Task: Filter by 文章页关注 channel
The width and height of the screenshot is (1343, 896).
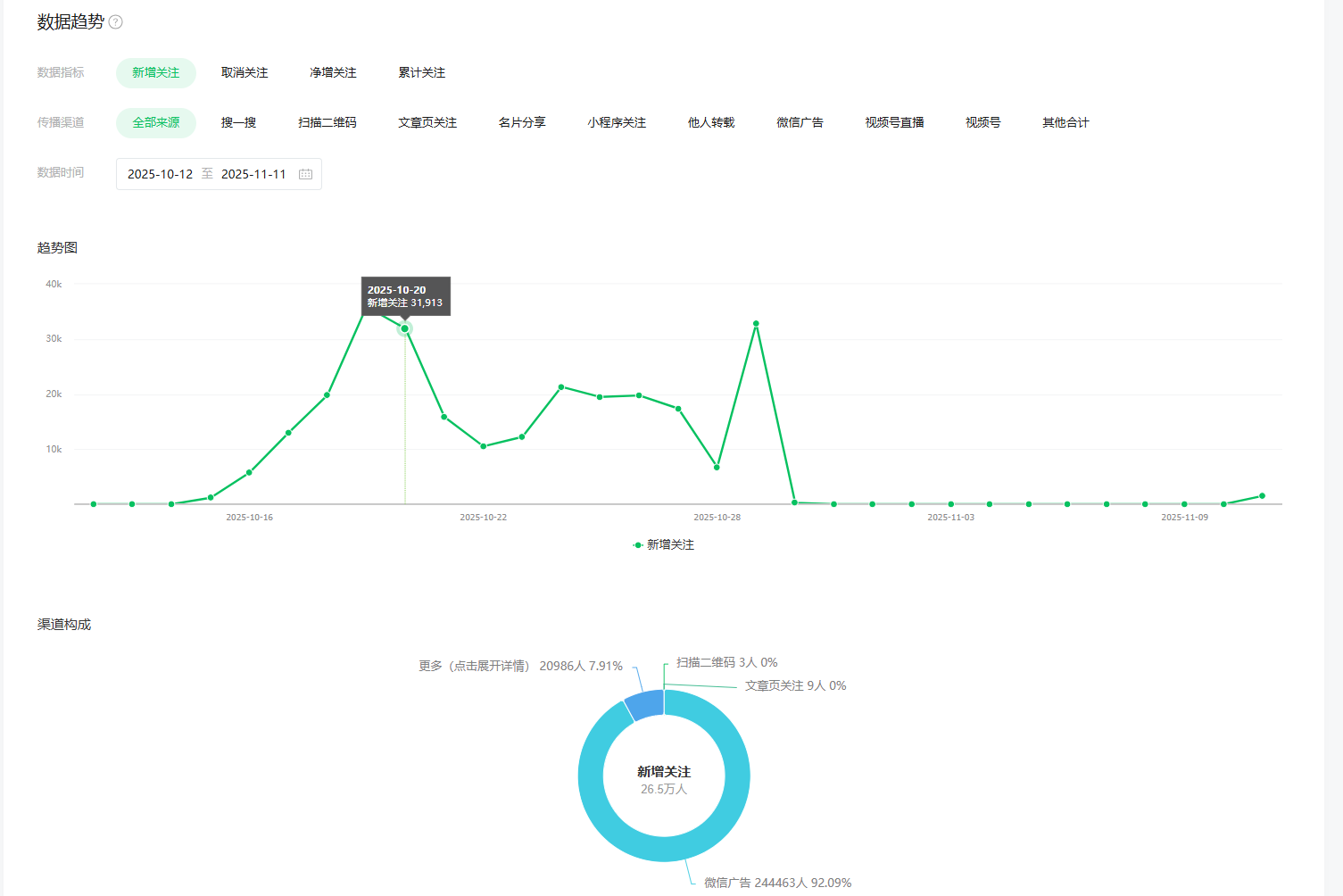Action: [427, 123]
